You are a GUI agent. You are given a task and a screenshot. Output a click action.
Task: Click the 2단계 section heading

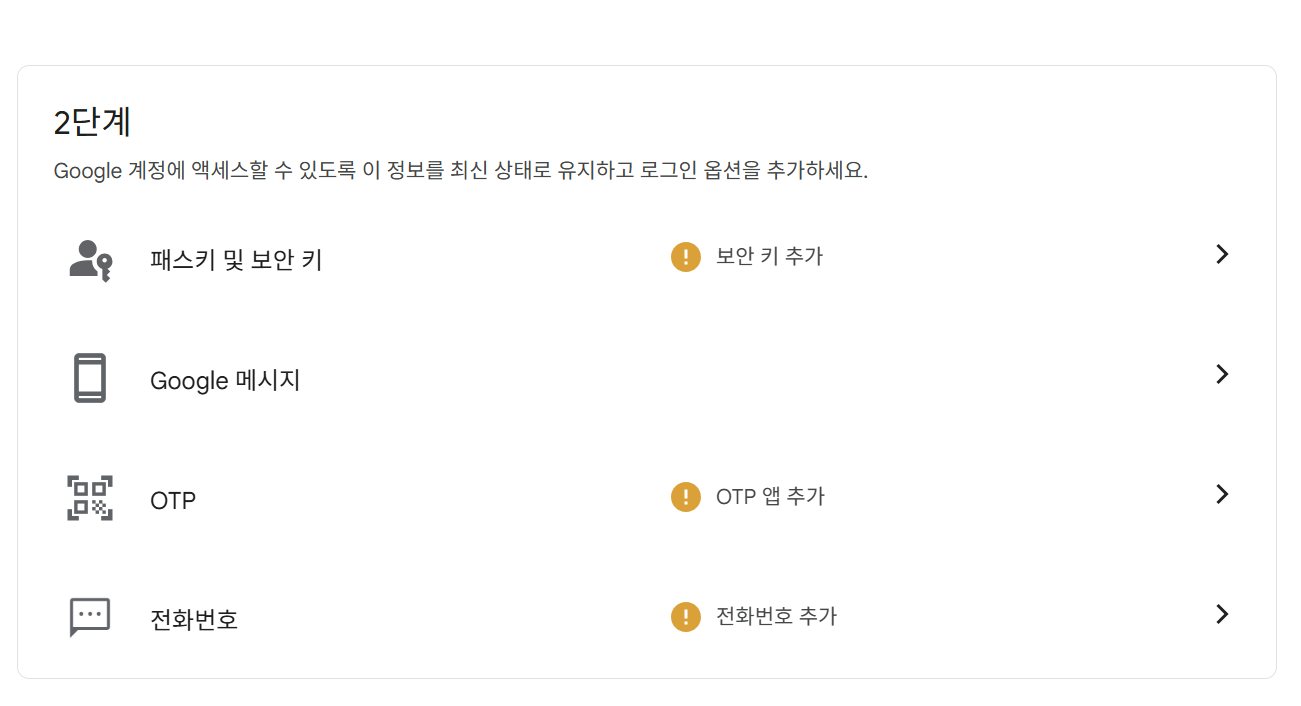point(92,123)
